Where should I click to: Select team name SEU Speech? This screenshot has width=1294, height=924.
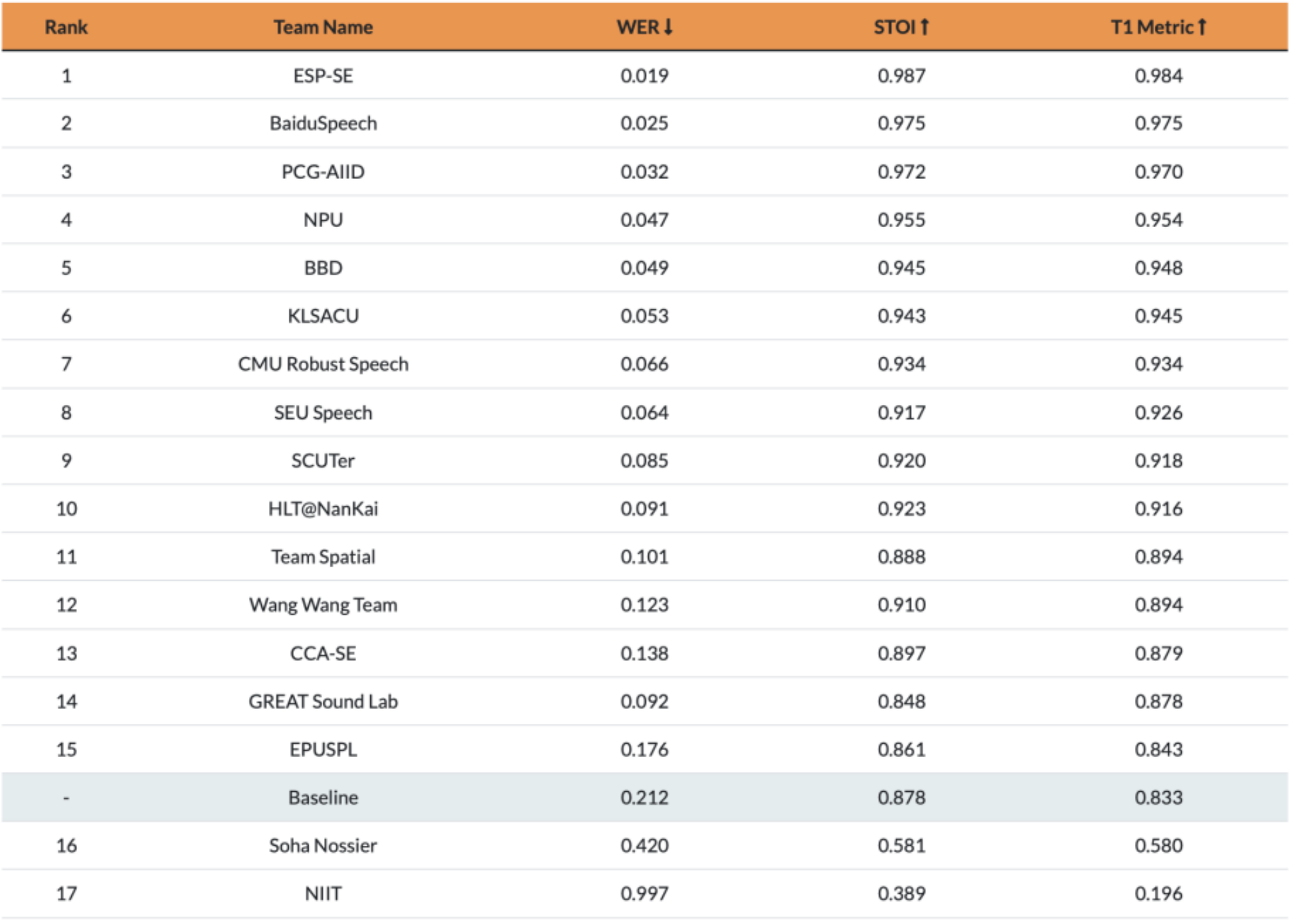tap(323, 413)
